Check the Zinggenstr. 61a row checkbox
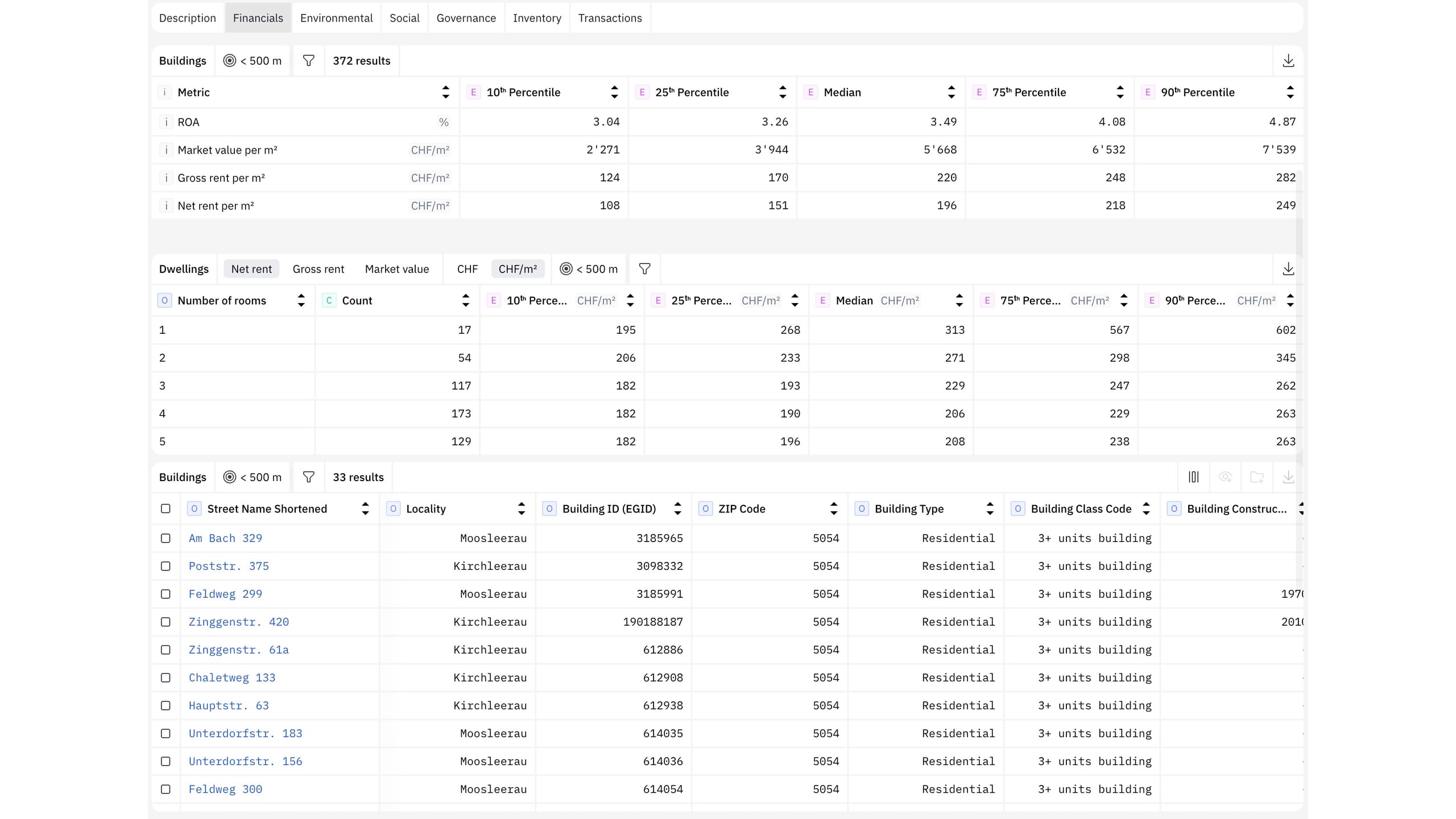This screenshot has width=1456, height=819. pos(166,650)
